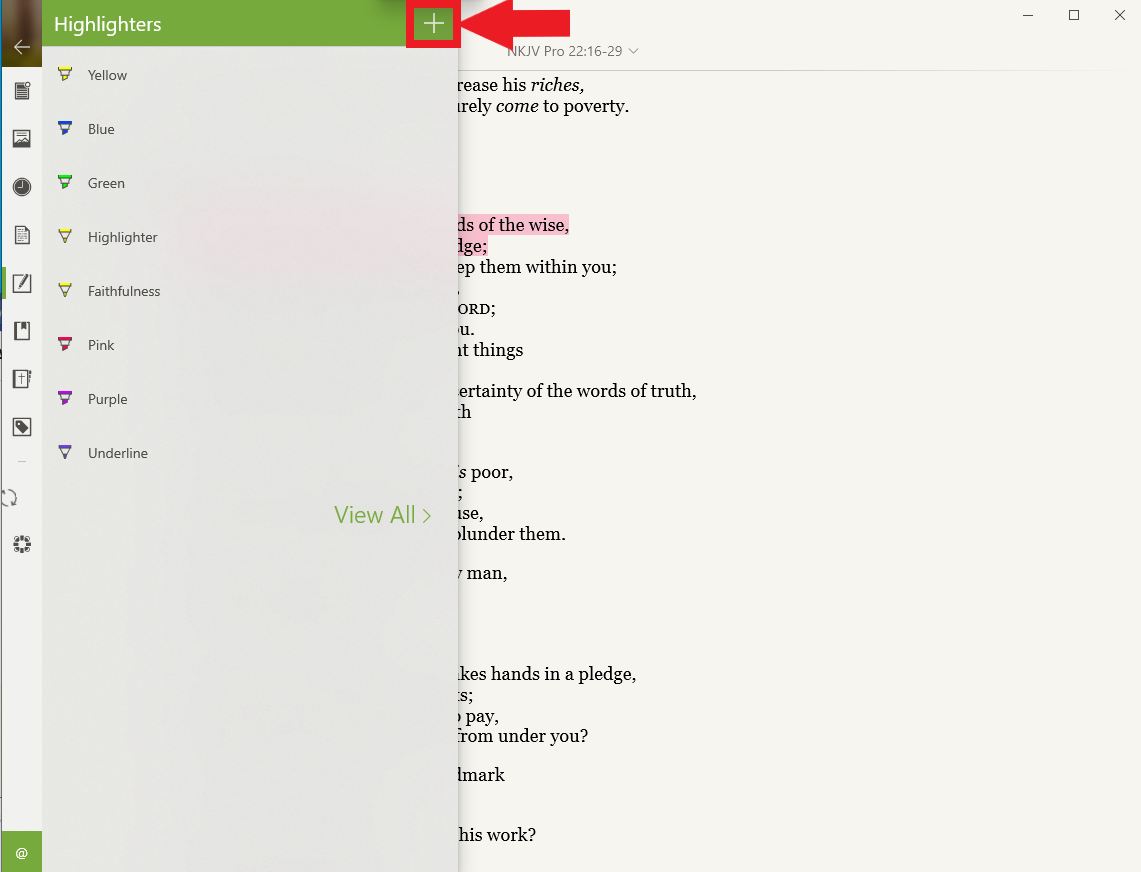Open the bookmark ribbon sidebar icon
Screen dimensions: 1141x872
click(x=22, y=331)
